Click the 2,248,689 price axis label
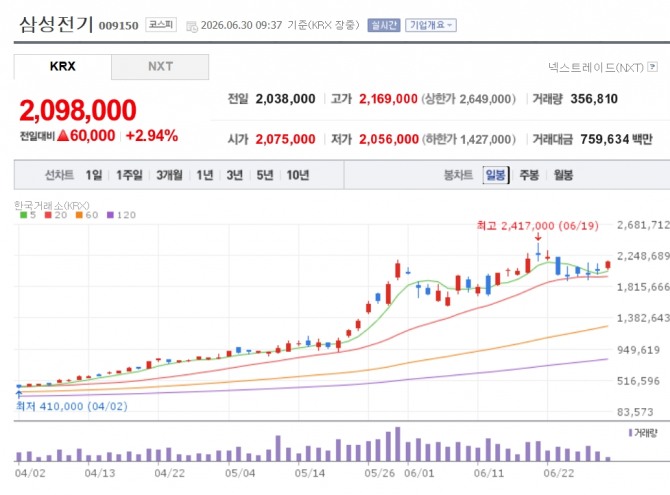670x495 pixels. pos(643,256)
